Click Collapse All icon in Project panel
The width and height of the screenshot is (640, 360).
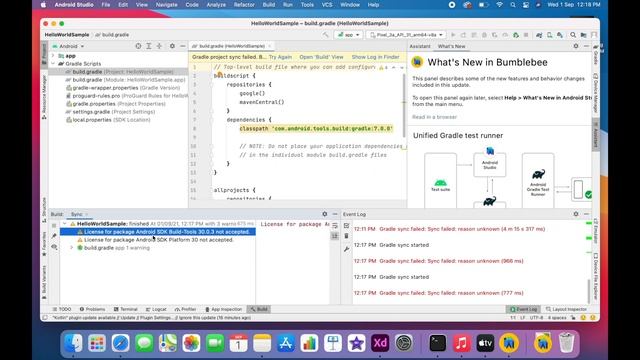coord(159,46)
